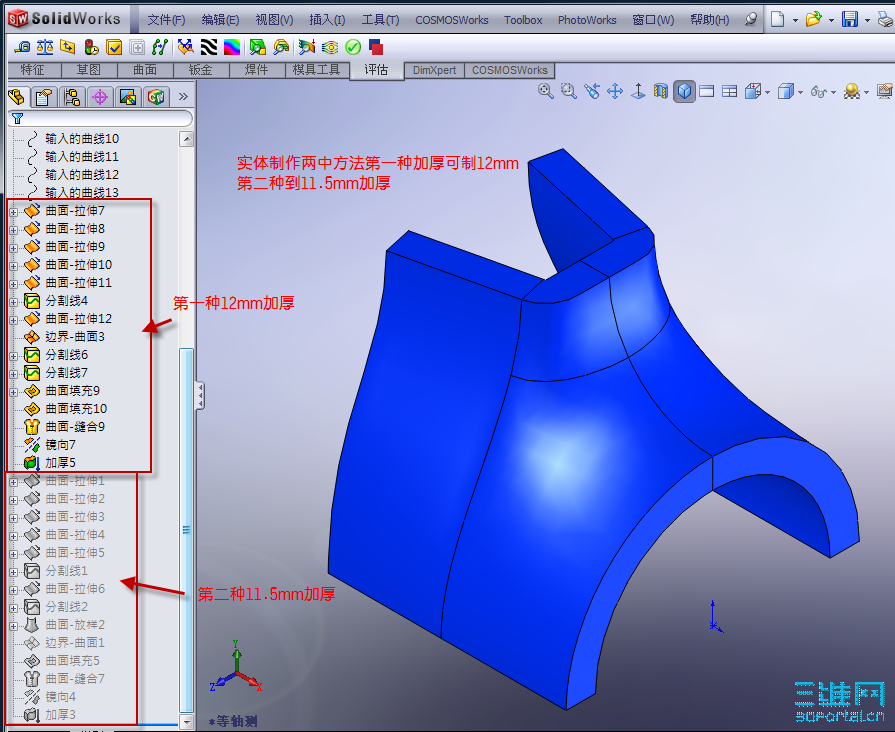Open FeatureManager design tree tab
Viewport: 895px width, 732px height.
[17, 97]
